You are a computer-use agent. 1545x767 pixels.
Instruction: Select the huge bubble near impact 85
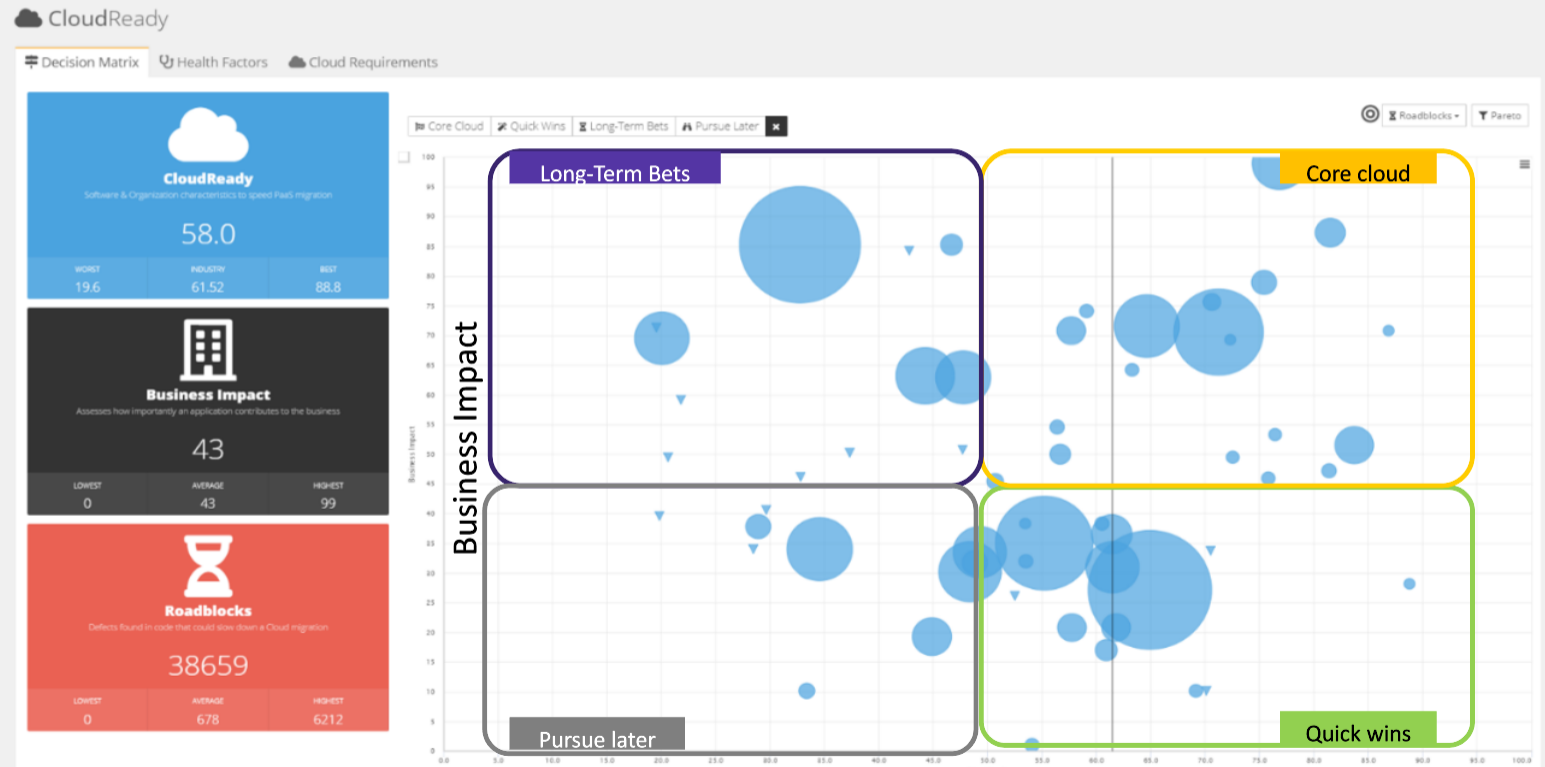(x=800, y=244)
